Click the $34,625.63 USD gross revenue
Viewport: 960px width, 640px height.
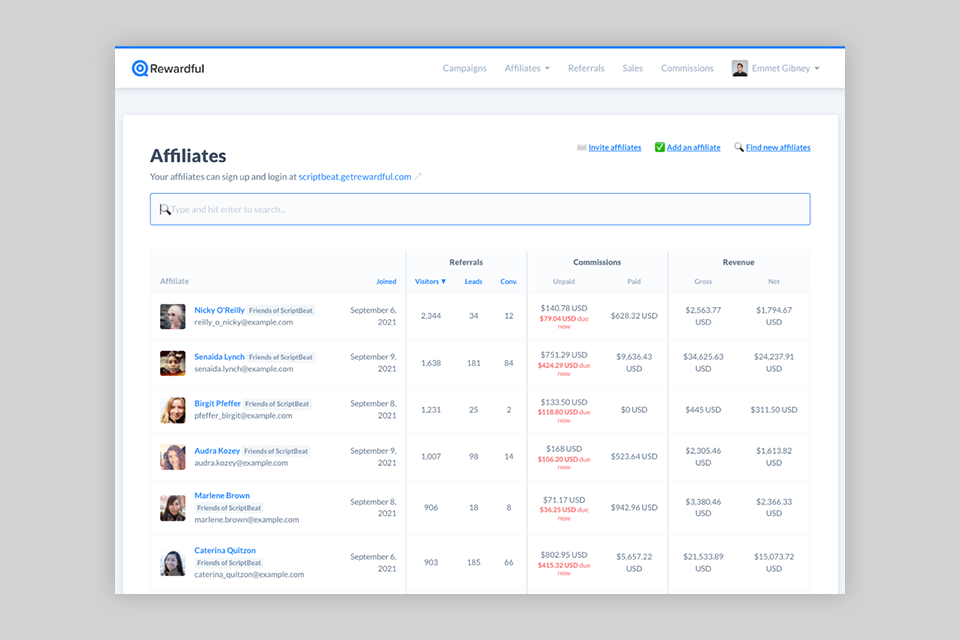click(703, 363)
